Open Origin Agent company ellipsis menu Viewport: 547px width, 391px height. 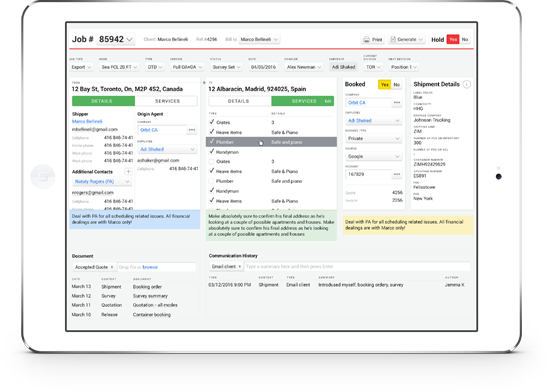tap(192, 130)
